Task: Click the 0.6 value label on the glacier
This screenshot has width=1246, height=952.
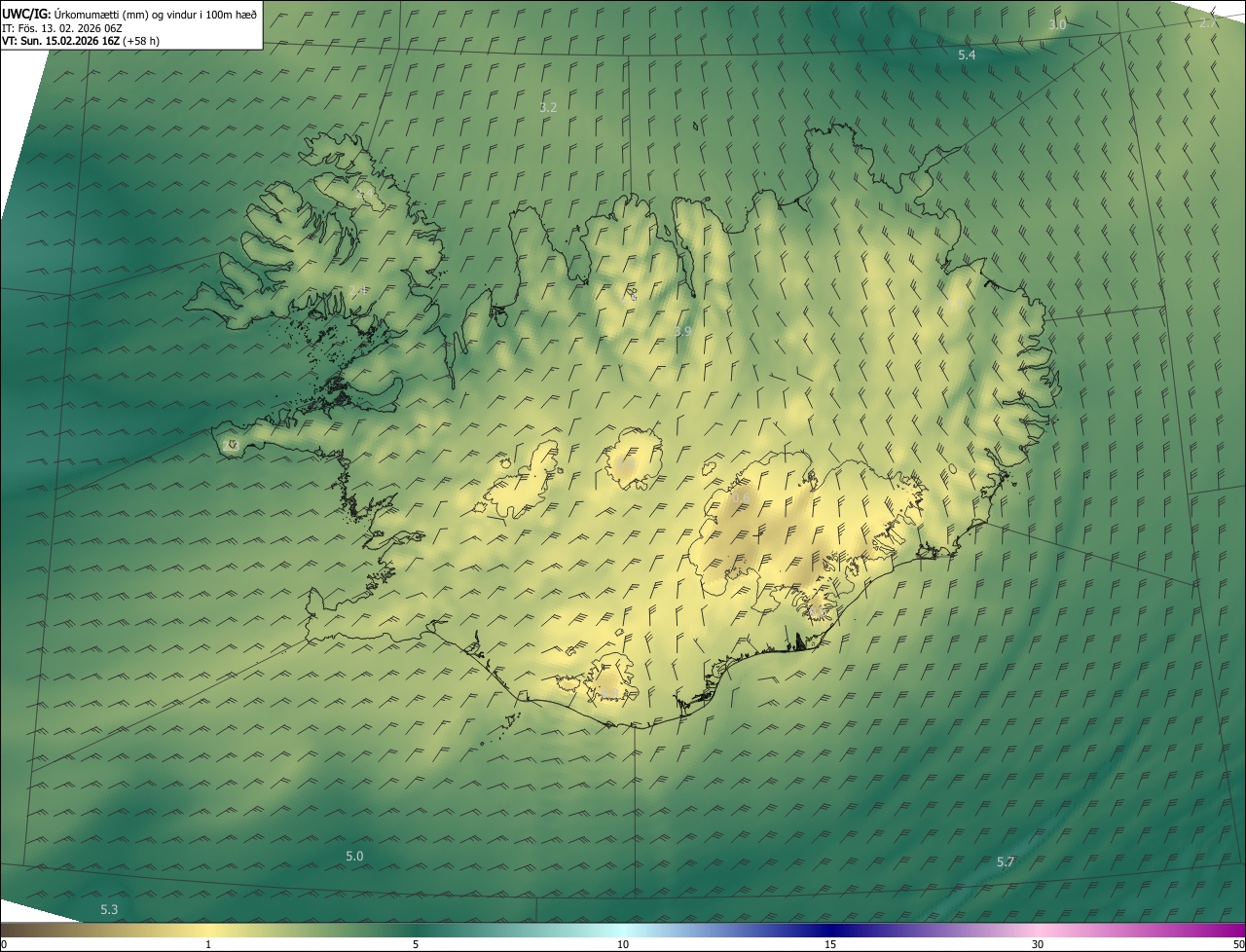Action: (x=740, y=498)
